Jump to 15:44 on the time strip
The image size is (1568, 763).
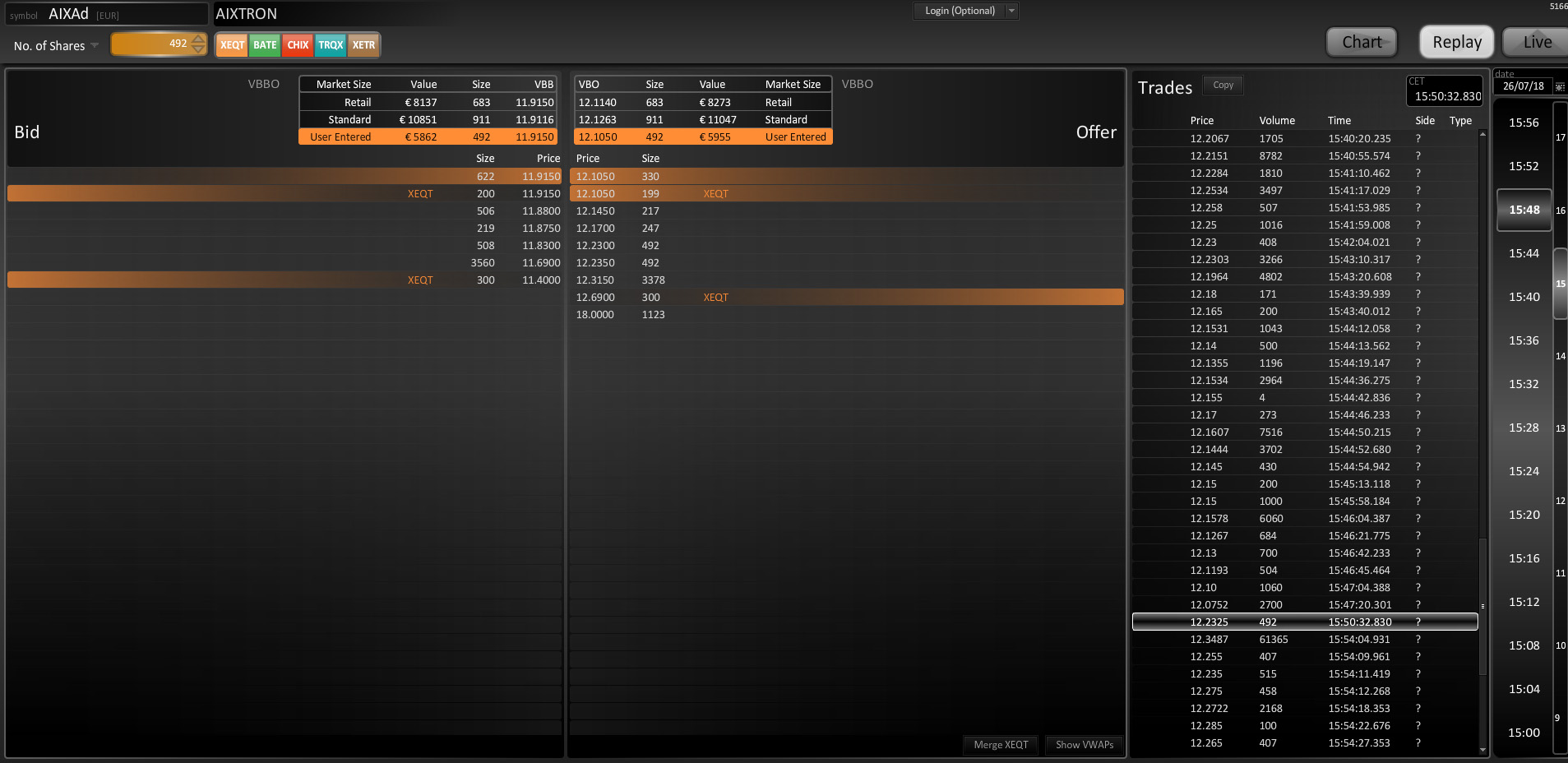point(1524,253)
